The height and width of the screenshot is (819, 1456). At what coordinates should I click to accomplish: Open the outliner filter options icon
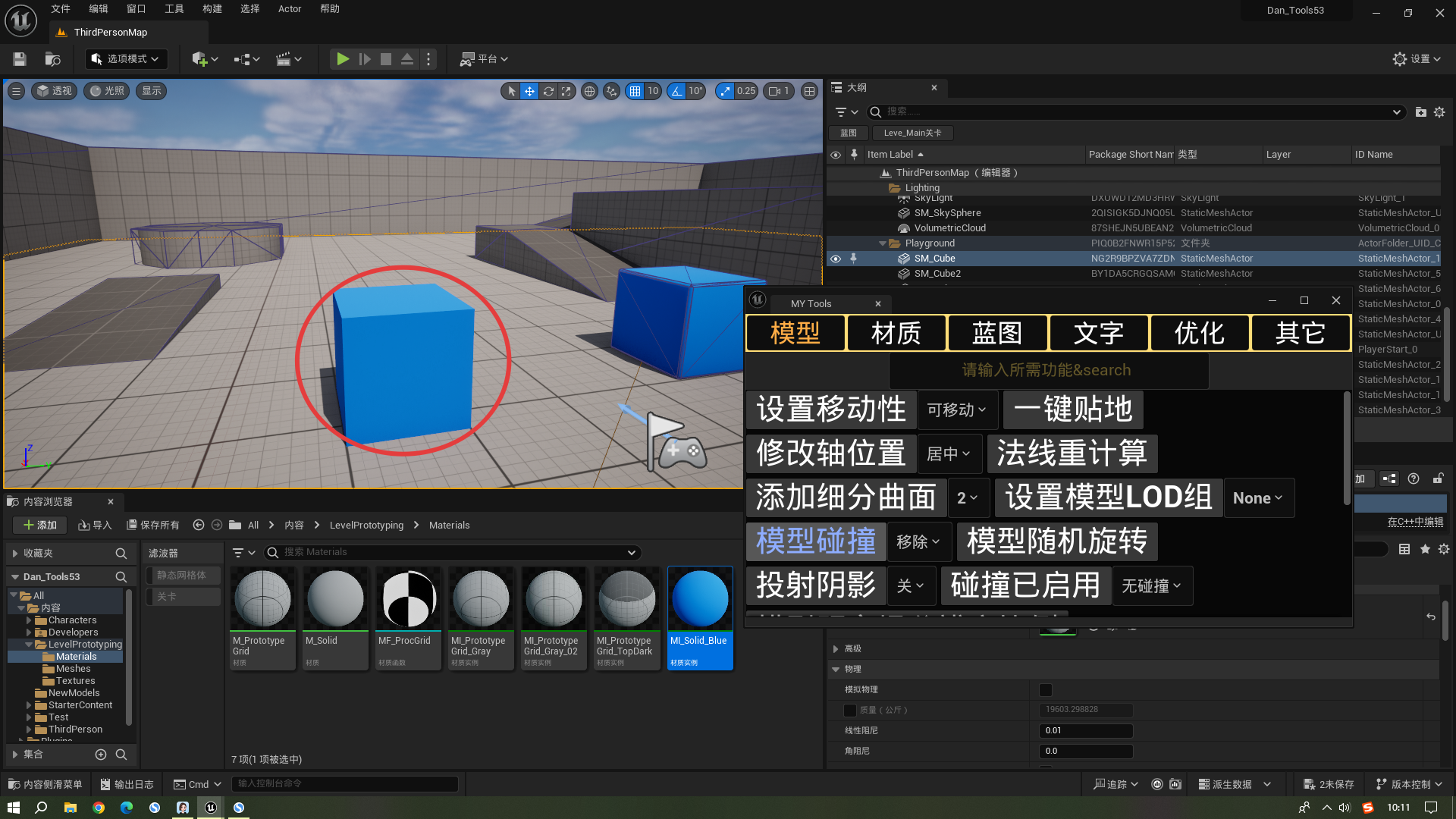846,112
